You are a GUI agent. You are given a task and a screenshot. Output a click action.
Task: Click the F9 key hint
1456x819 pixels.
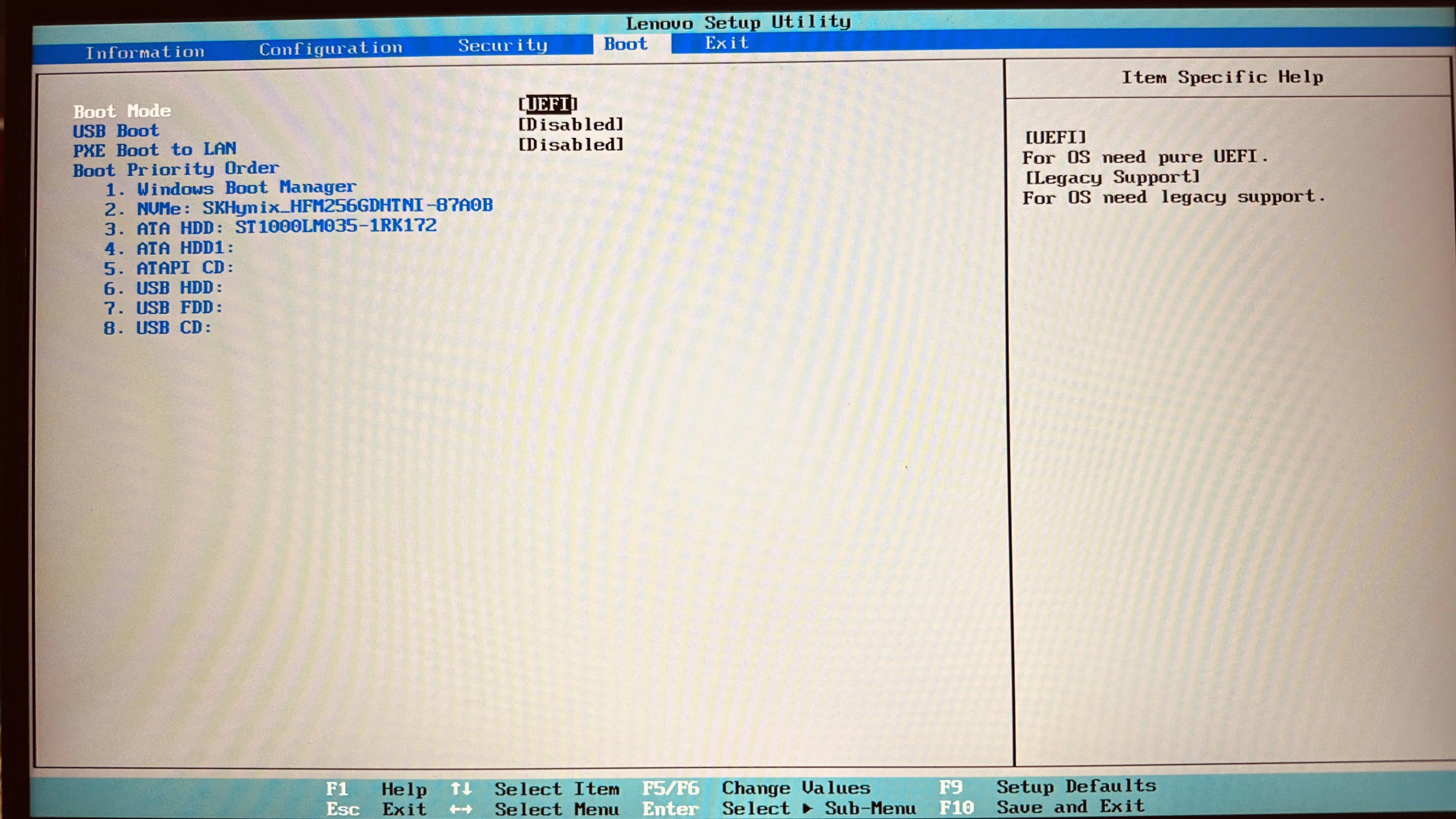tap(951, 787)
